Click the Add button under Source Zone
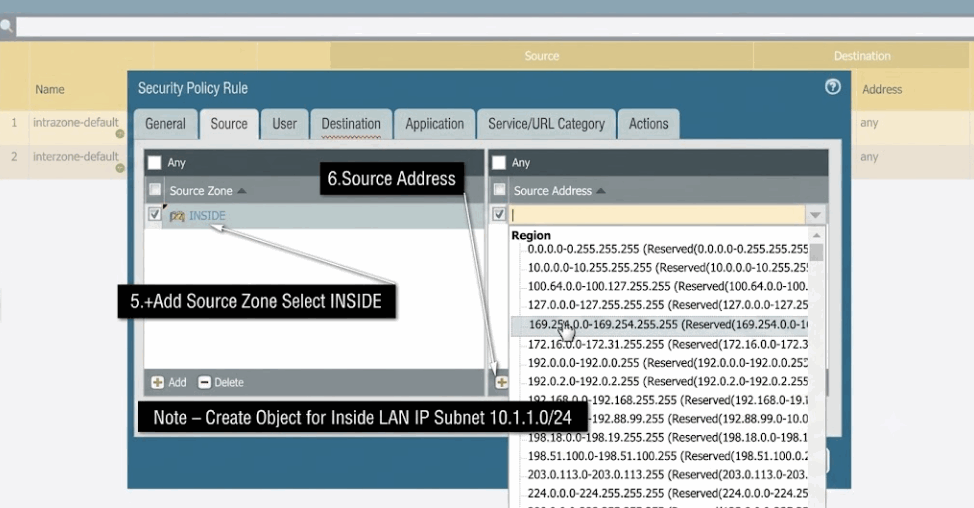This screenshot has width=974, height=508. [169, 383]
